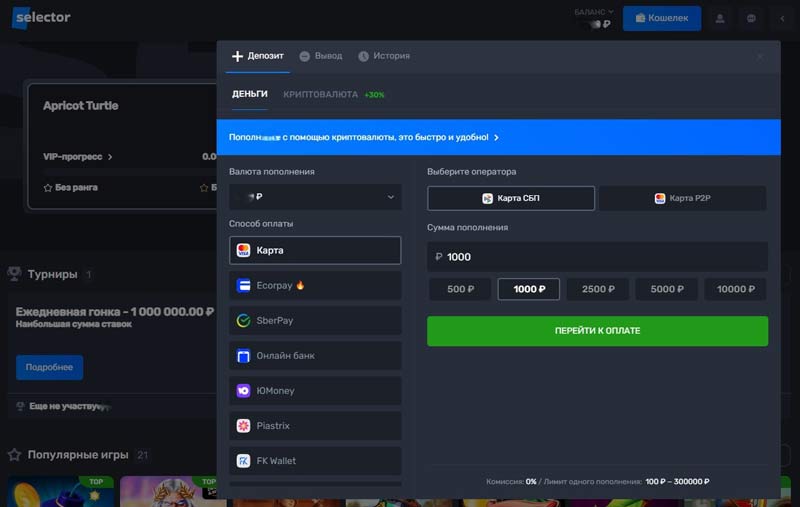Image resolution: width=800 pixels, height=507 pixels.
Task: Click the blue Кошелек button
Action: coord(661,18)
